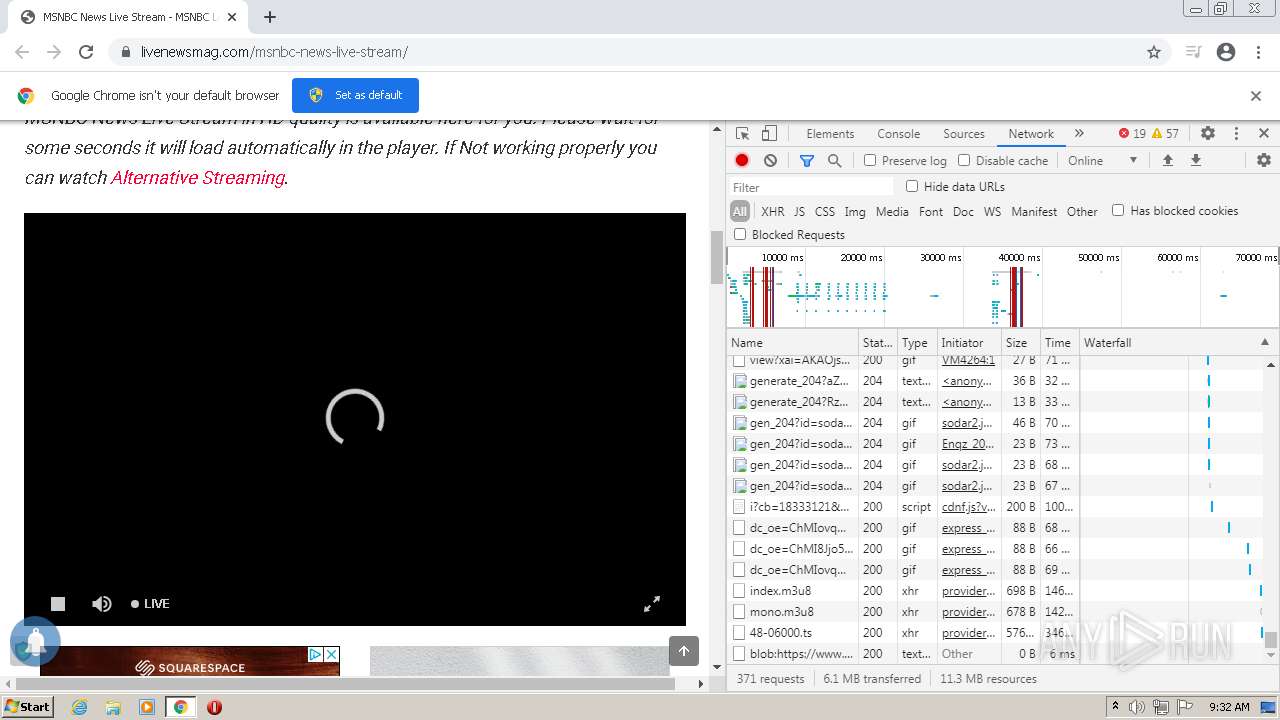
Task: Filter requests by Media
Action: [x=892, y=211]
